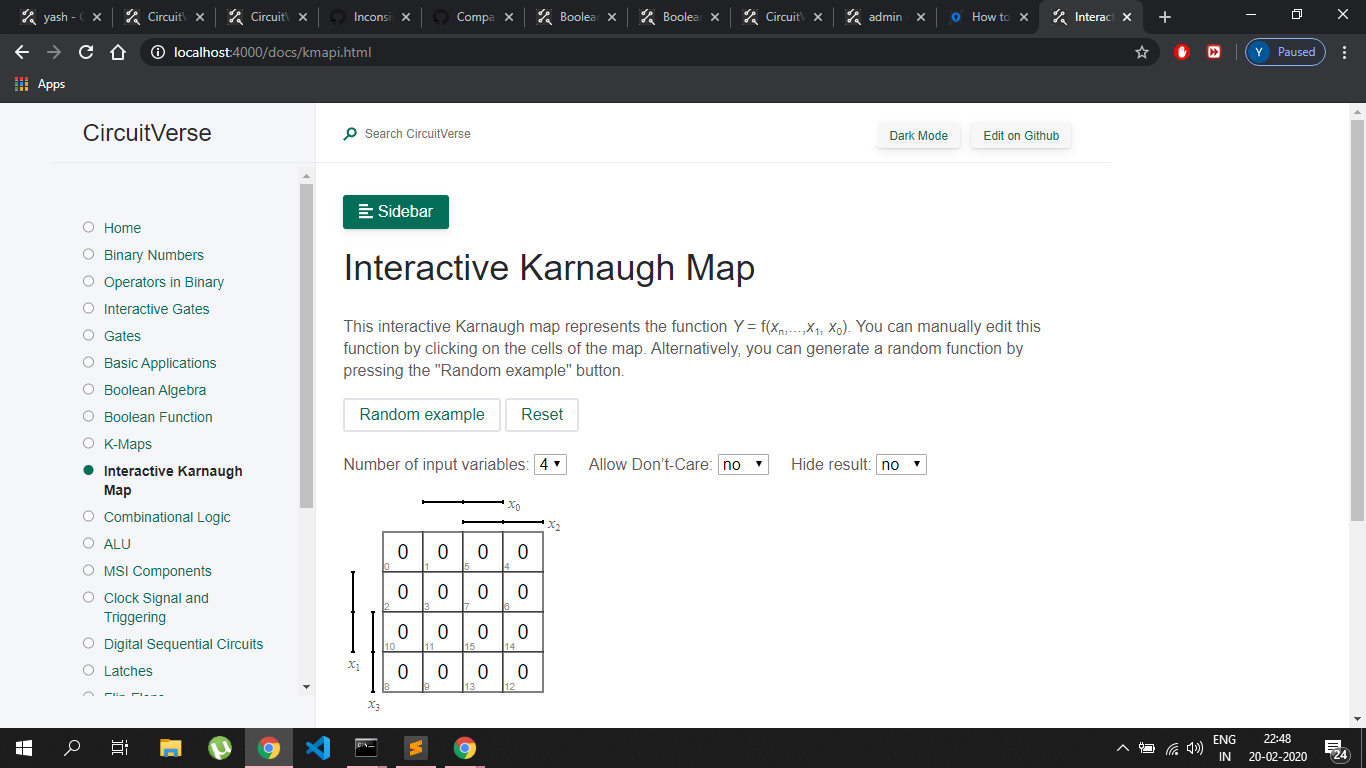This screenshot has width=1366, height=768.
Task: Go to browser home icon
Action: click(117, 52)
